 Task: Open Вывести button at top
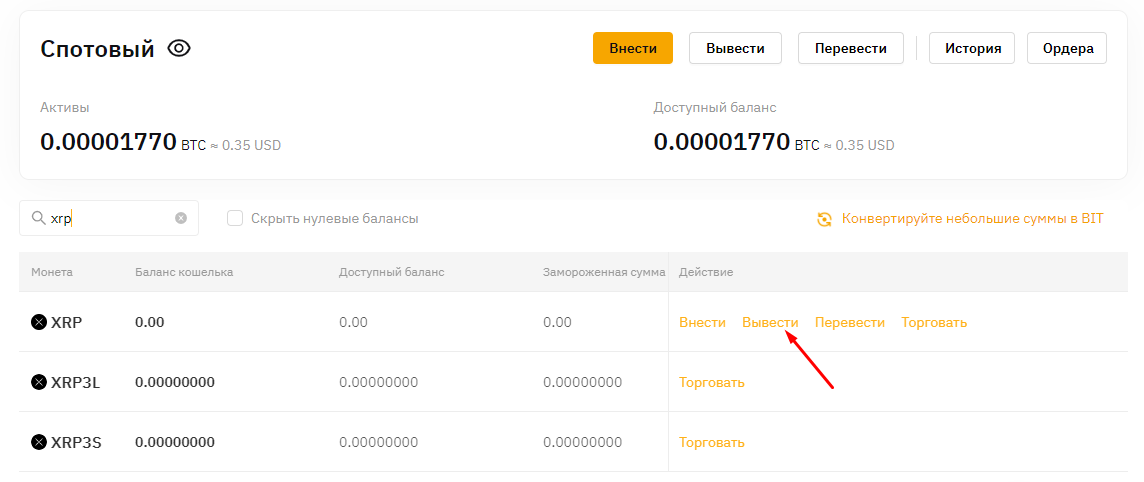coord(735,48)
